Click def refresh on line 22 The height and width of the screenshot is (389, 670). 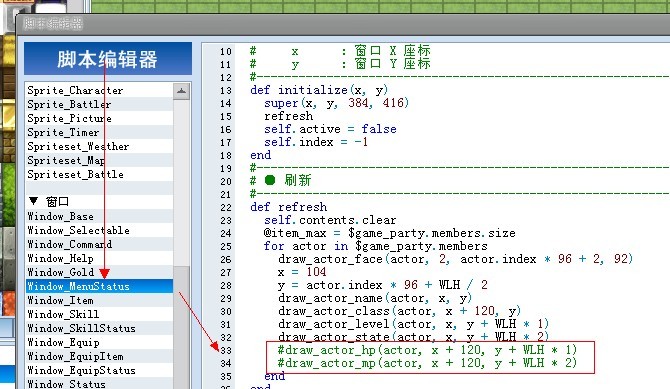click(x=288, y=207)
